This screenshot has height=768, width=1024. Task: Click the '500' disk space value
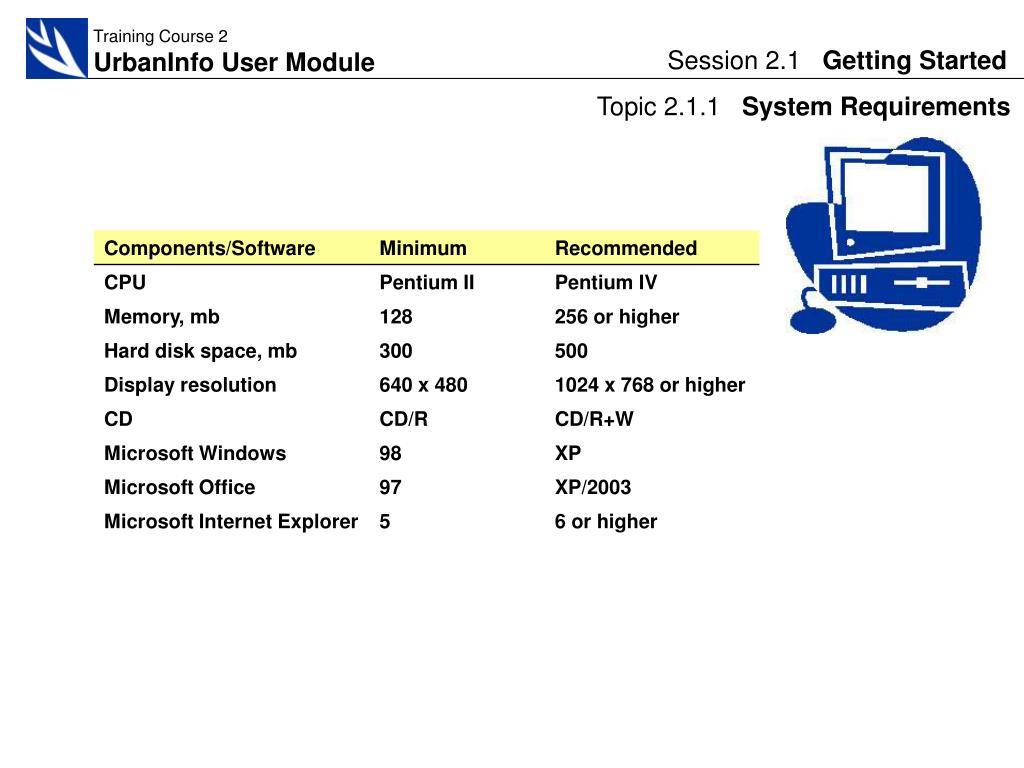(571, 351)
